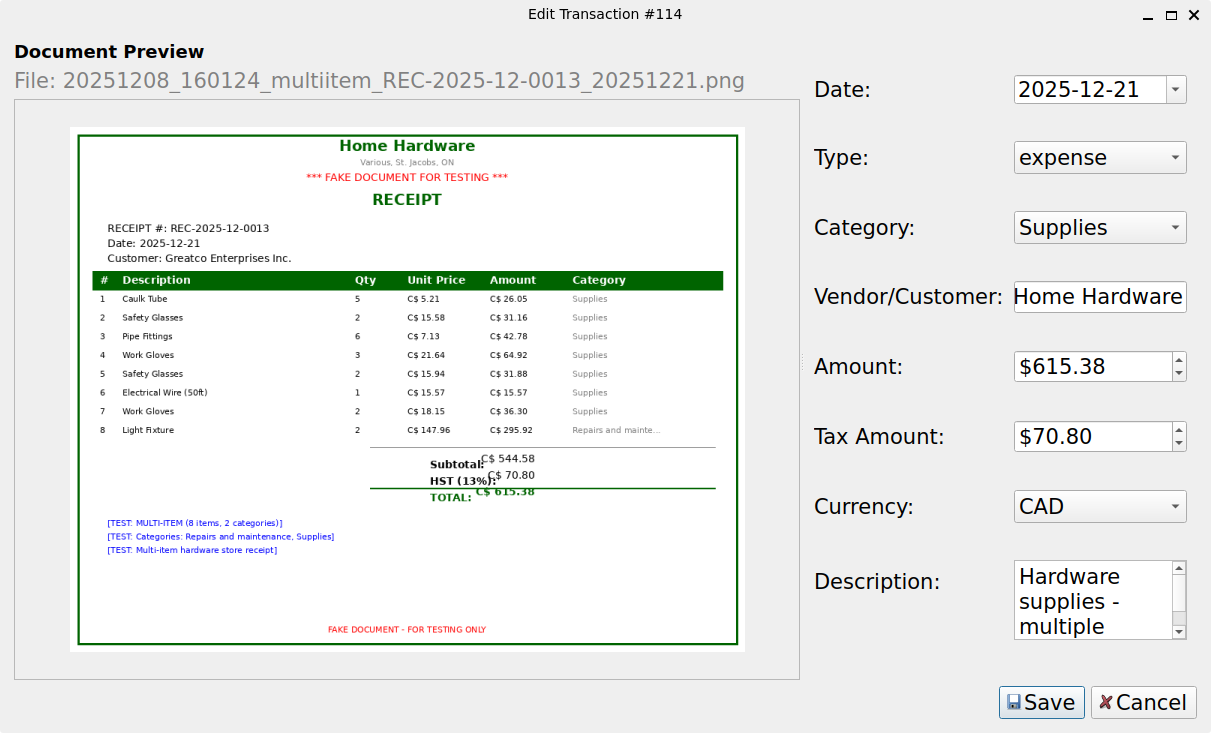Decrease Tax Amount using its down stepper
Viewport: 1211px width, 733px height.
click(1179, 443)
